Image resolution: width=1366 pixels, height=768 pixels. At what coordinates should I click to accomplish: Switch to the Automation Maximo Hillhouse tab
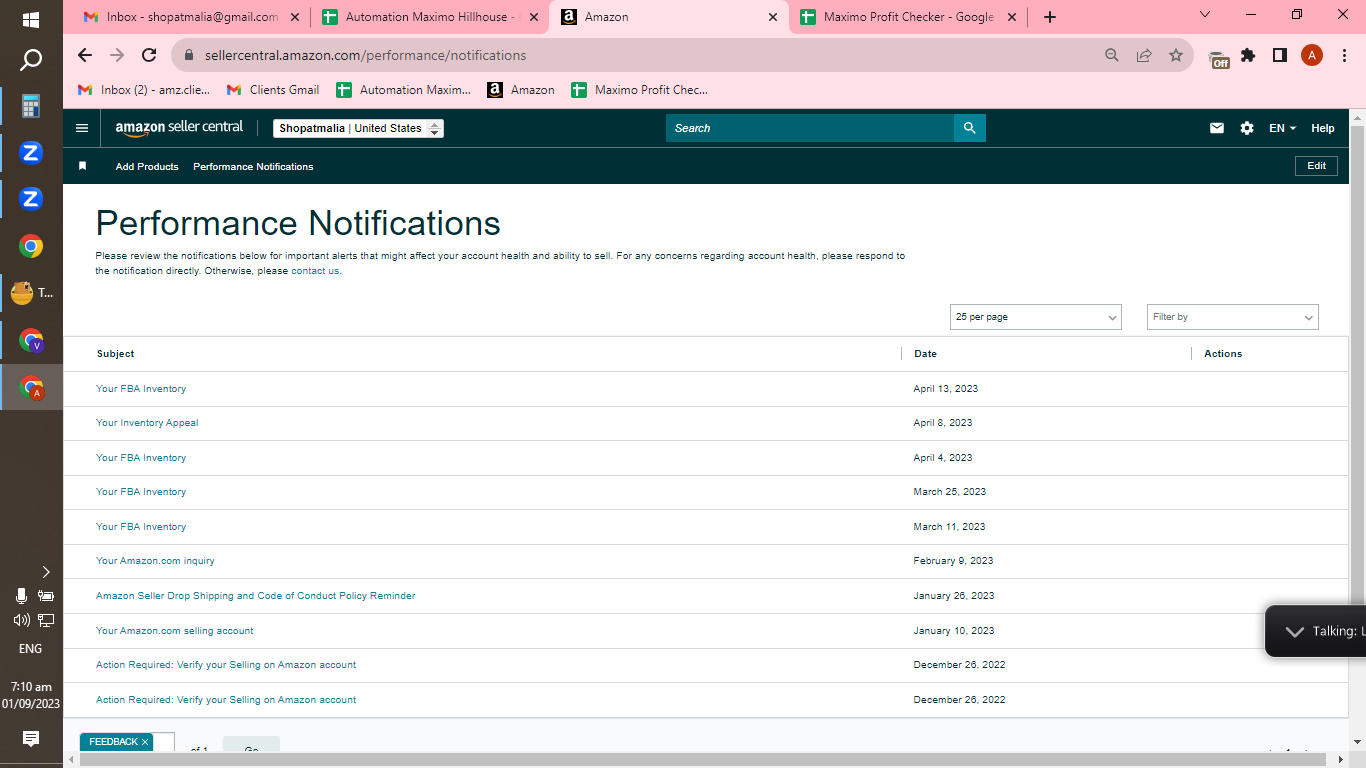[x=430, y=17]
